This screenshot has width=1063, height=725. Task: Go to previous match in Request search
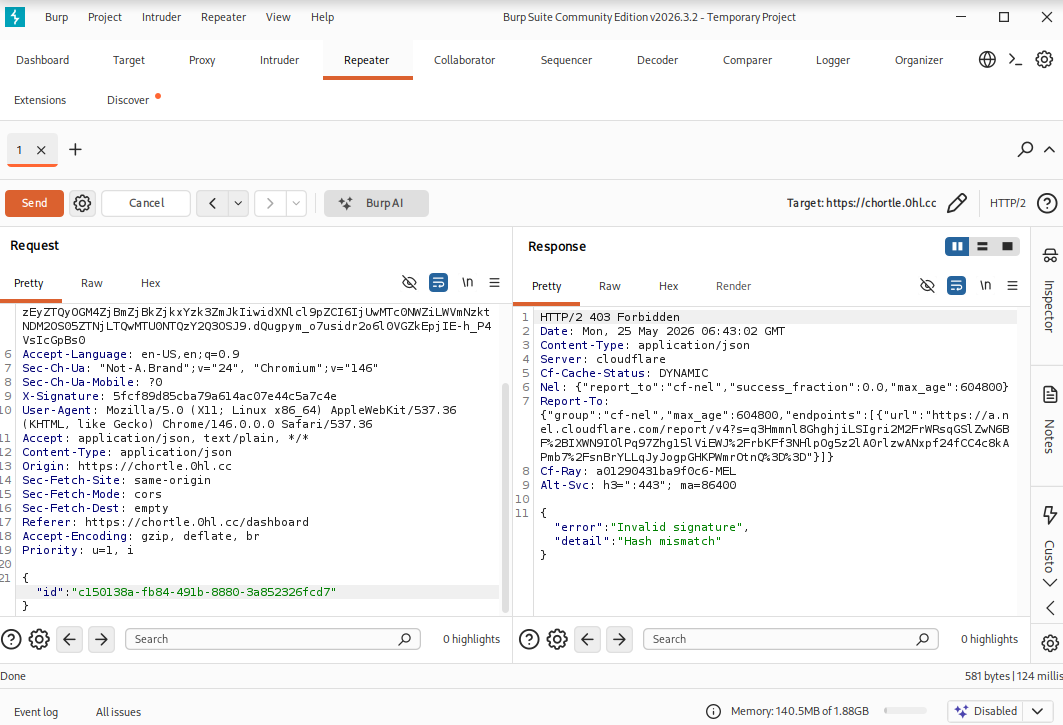[69, 639]
